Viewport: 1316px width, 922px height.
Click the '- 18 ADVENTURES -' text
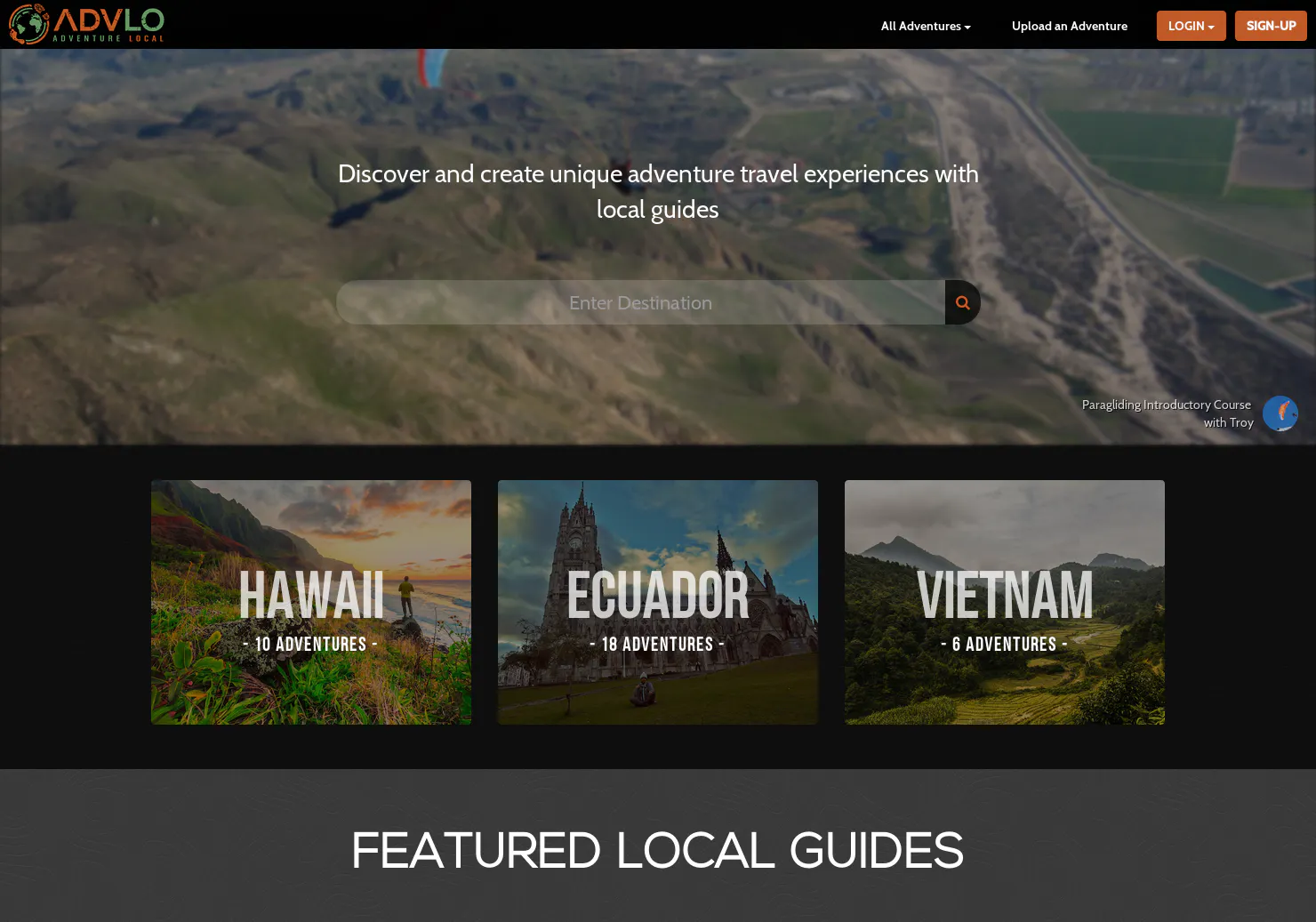[657, 644]
